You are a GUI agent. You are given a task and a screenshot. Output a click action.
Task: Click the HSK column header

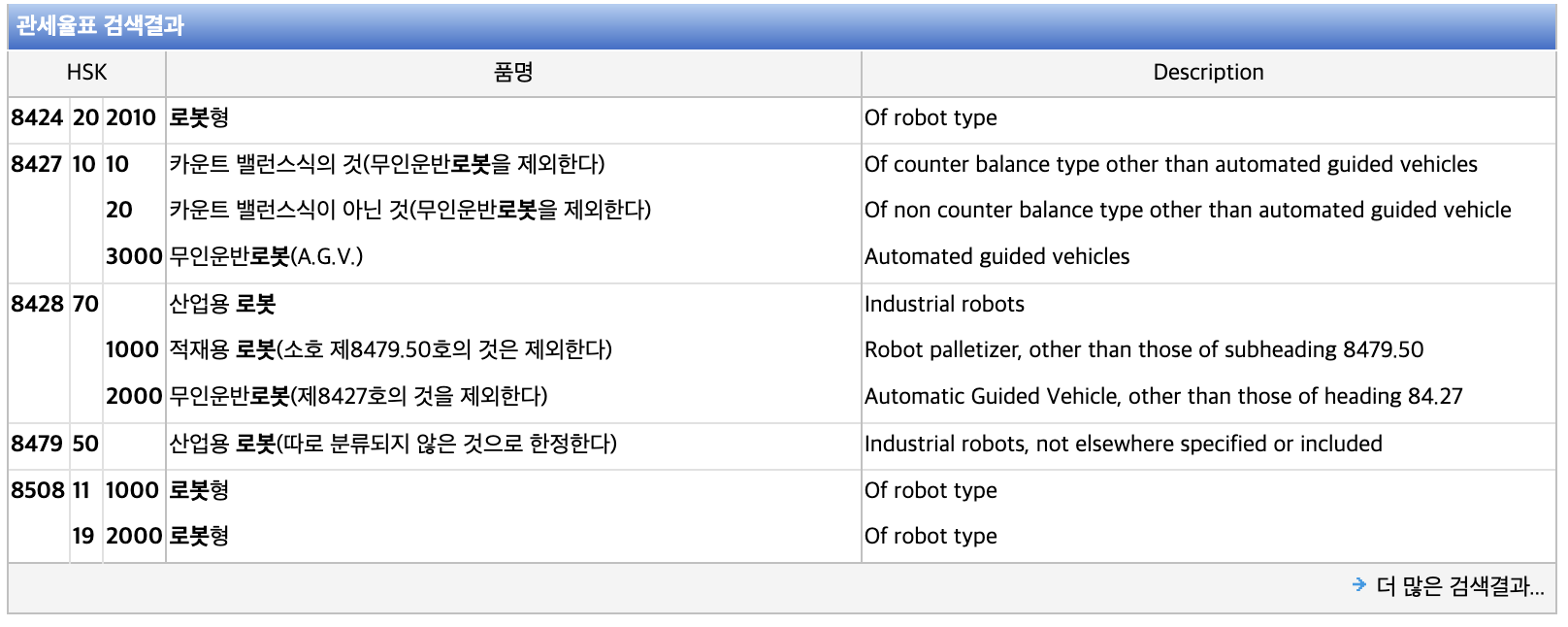pos(86,73)
